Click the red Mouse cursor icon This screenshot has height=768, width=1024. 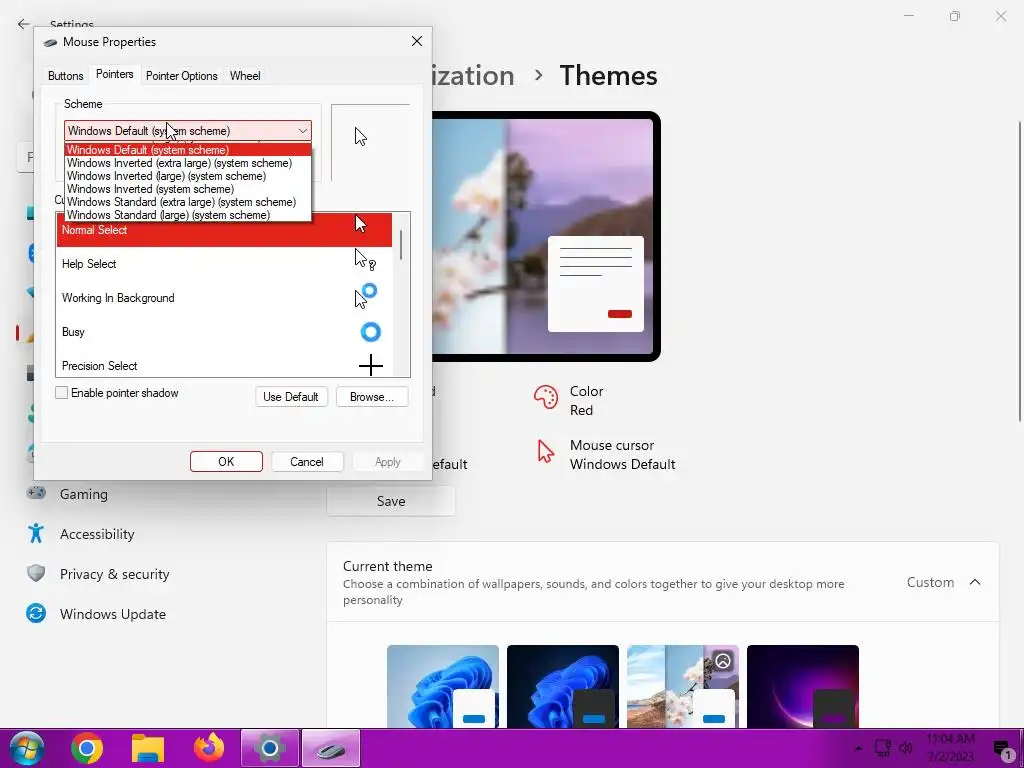point(545,451)
